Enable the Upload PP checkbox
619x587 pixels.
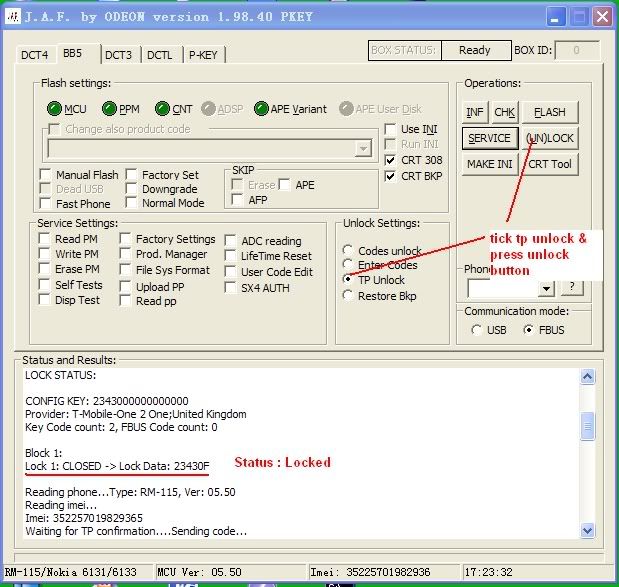click(125, 286)
